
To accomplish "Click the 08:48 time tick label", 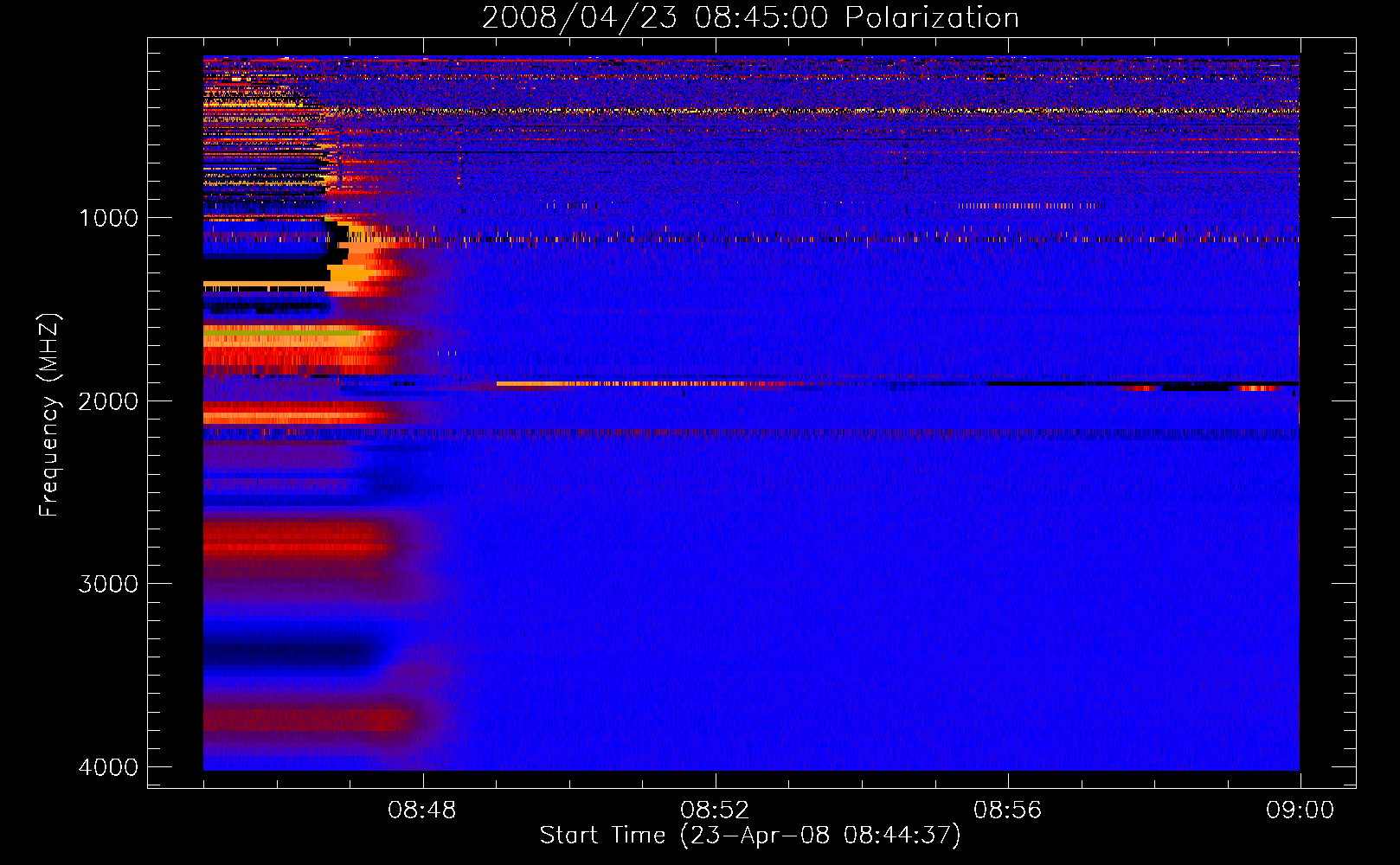I will [422, 811].
